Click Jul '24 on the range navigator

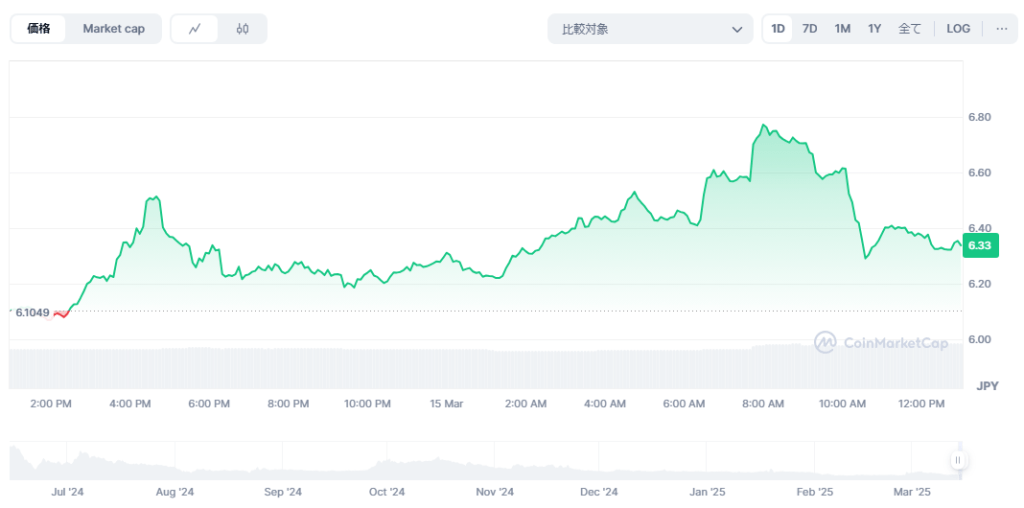pyautogui.click(x=66, y=492)
